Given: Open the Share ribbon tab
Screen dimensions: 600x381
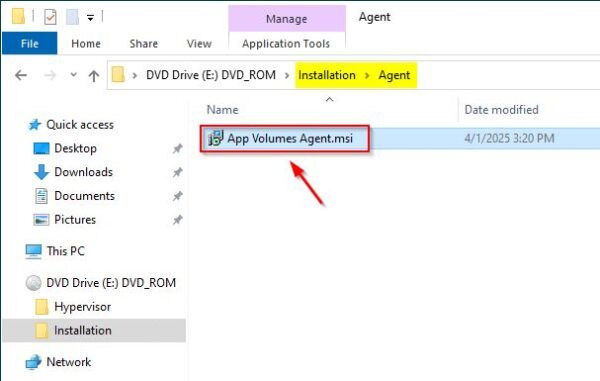Looking at the screenshot, I should pos(143,44).
